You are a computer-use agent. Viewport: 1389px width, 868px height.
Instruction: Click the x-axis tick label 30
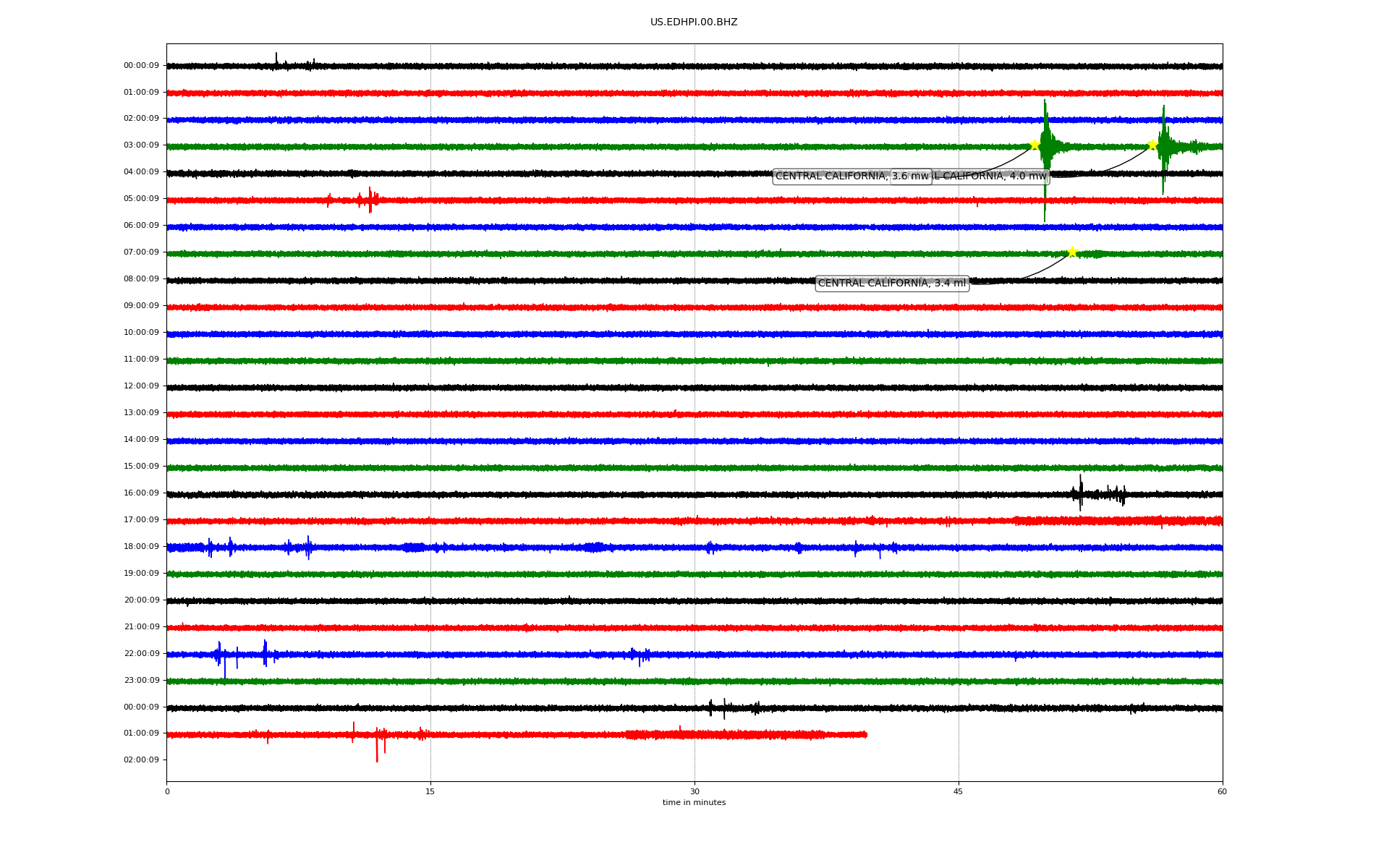point(694,792)
